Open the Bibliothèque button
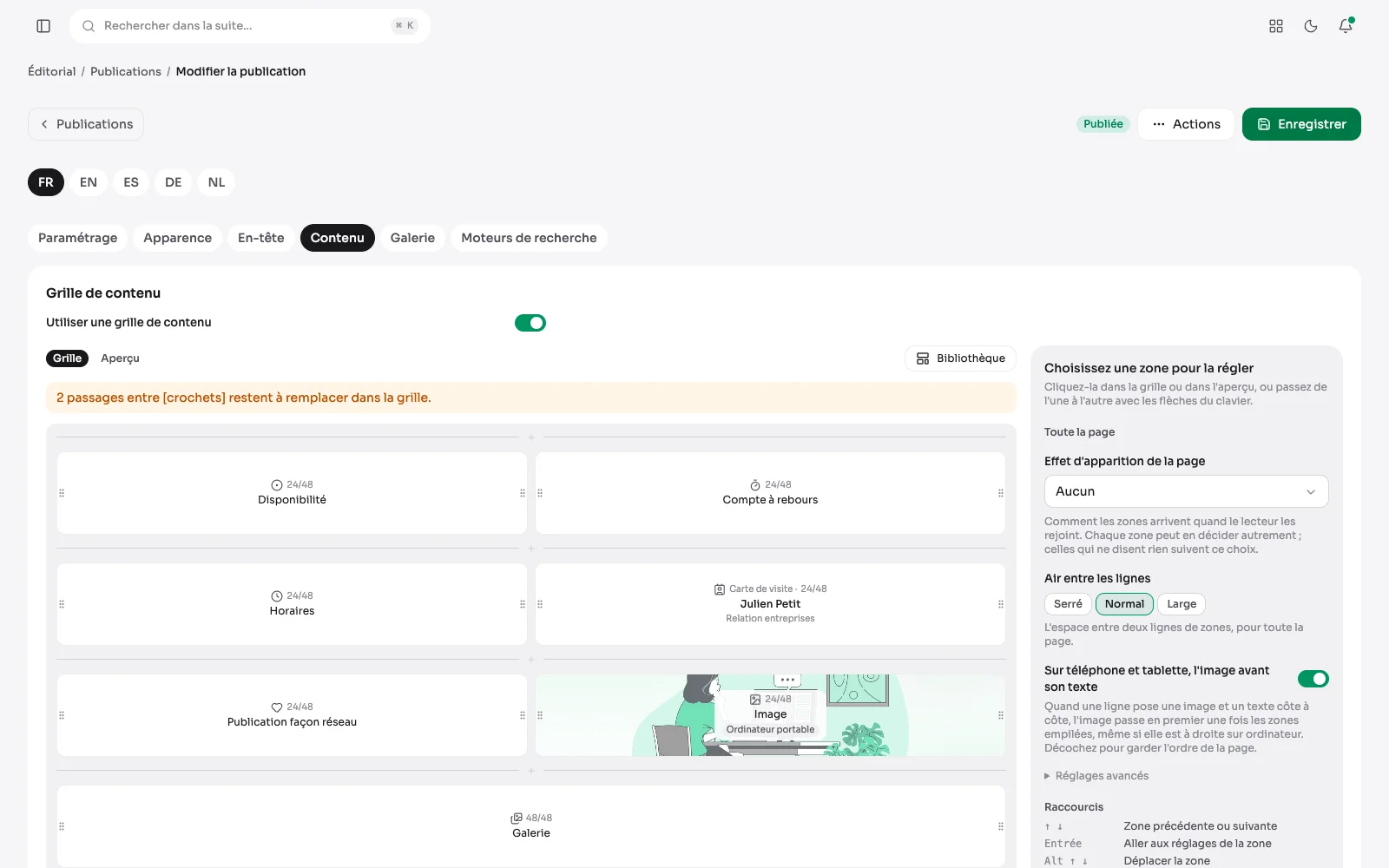 [x=960, y=358]
